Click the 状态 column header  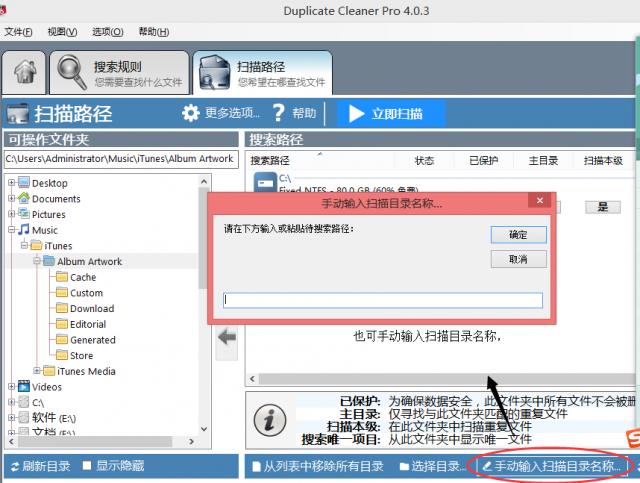[424, 160]
